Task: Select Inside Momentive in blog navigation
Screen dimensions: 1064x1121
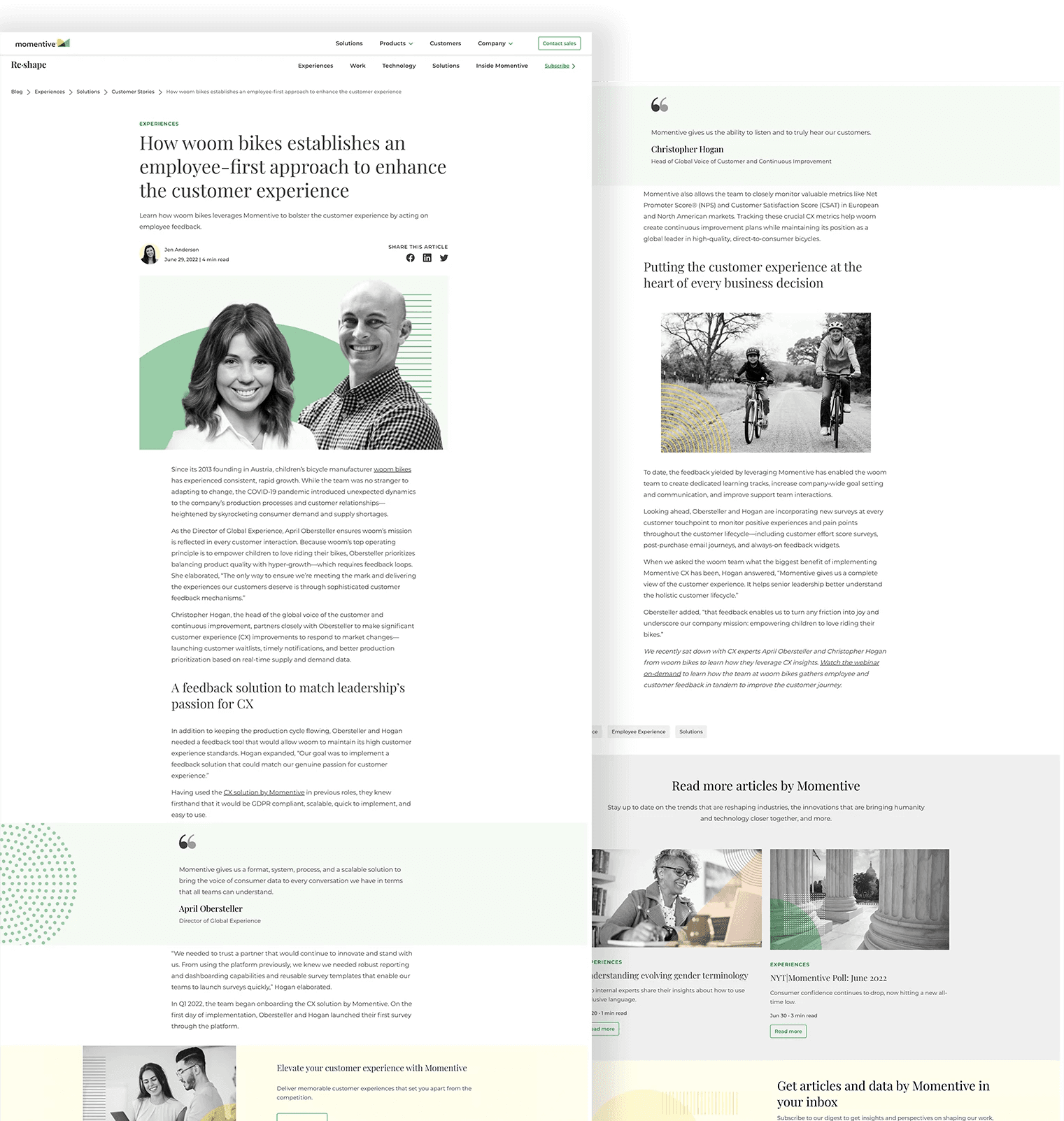Action: coord(502,66)
